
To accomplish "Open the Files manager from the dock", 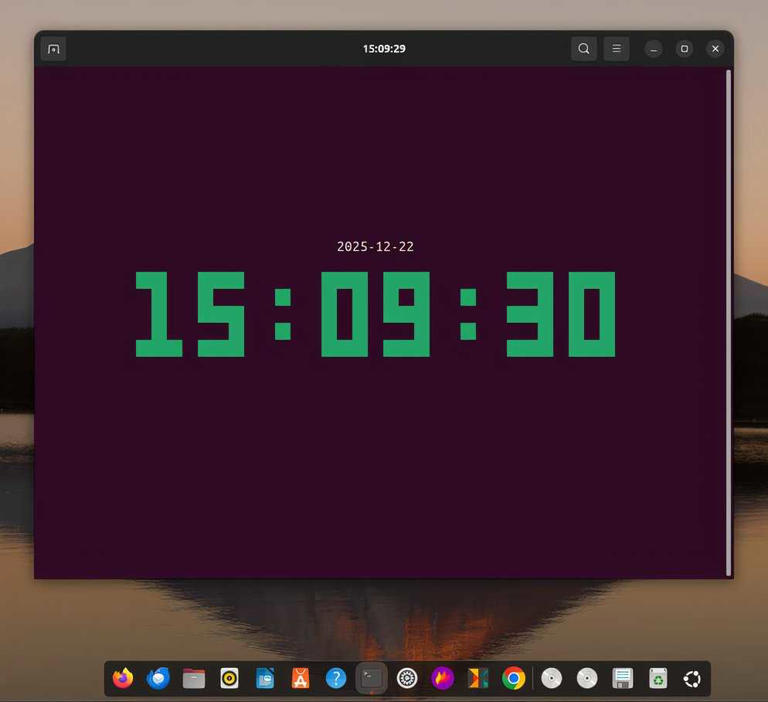I will [x=194, y=678].
